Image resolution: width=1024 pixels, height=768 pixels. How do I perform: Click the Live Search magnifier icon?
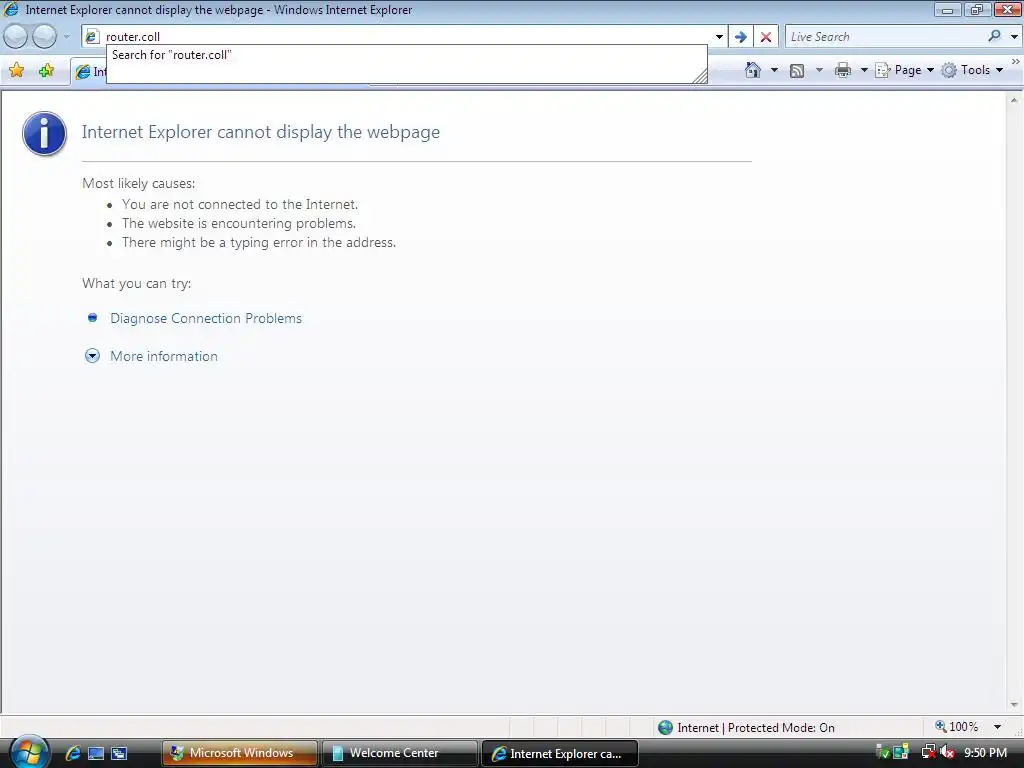pos(995,36)
